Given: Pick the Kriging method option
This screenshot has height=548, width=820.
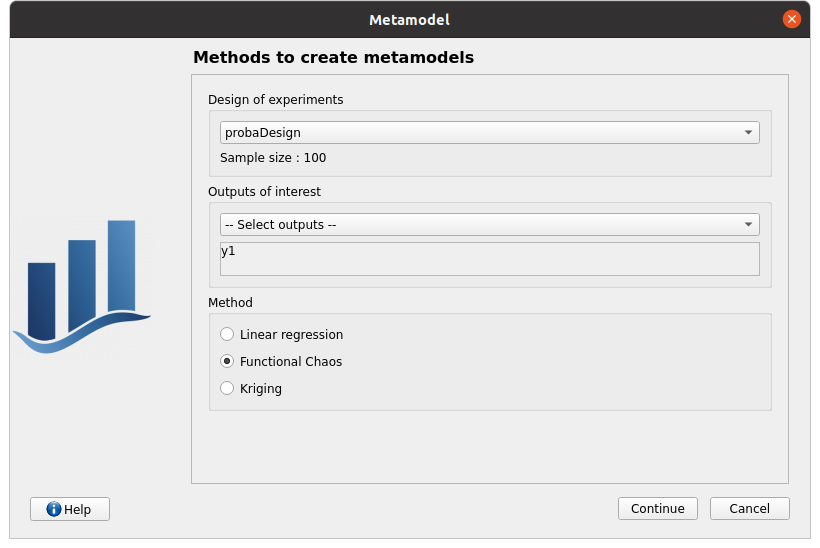Looking at the screenshot, I should coord(227,388).
